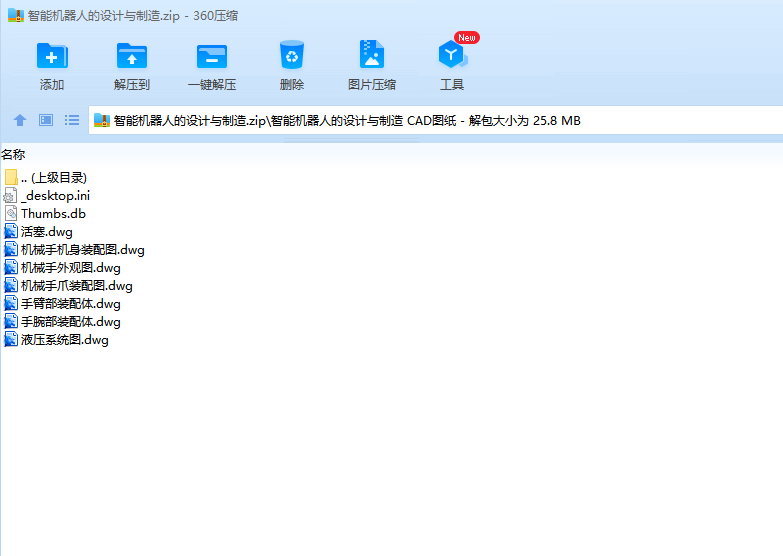Open the 工具 (Tools) hexagon icon

point(452,54)
